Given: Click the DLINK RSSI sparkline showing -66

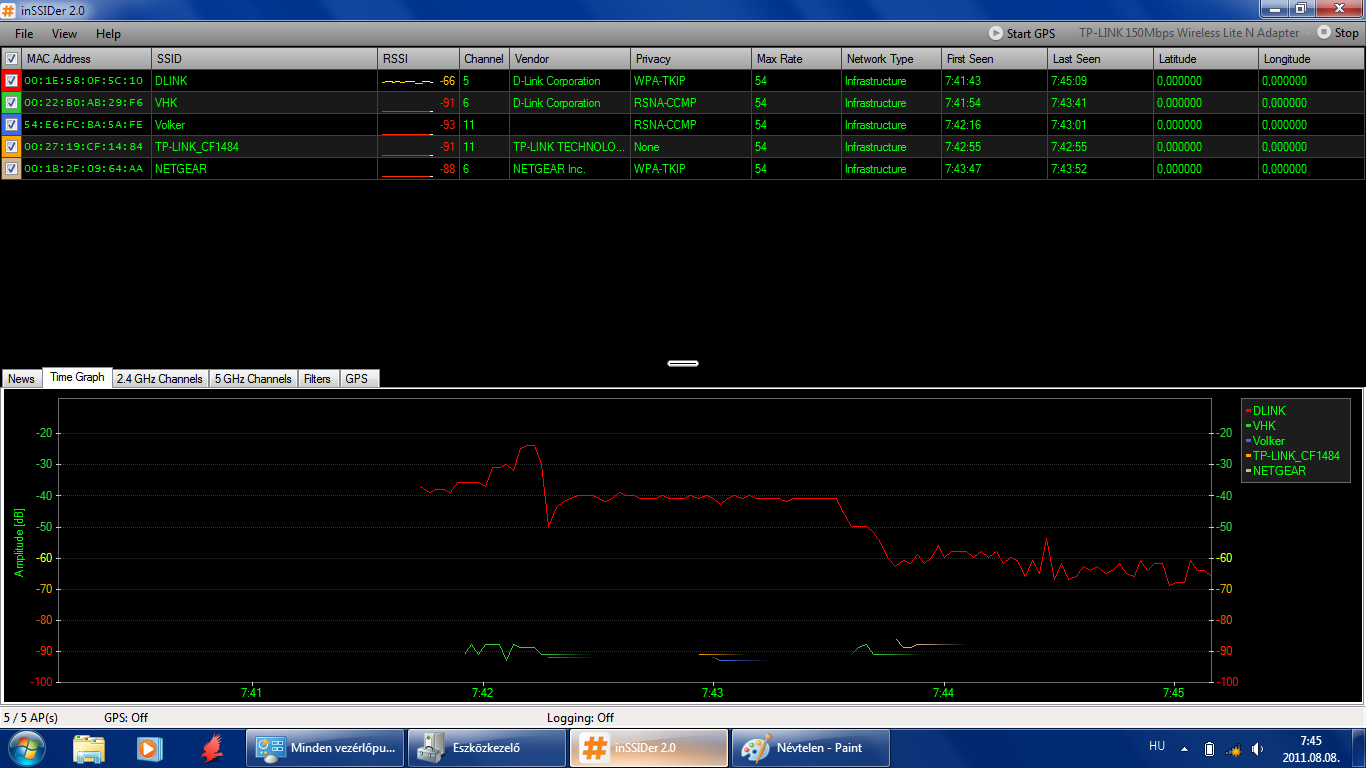Looking at the screenshot, I should click(419, 81).
